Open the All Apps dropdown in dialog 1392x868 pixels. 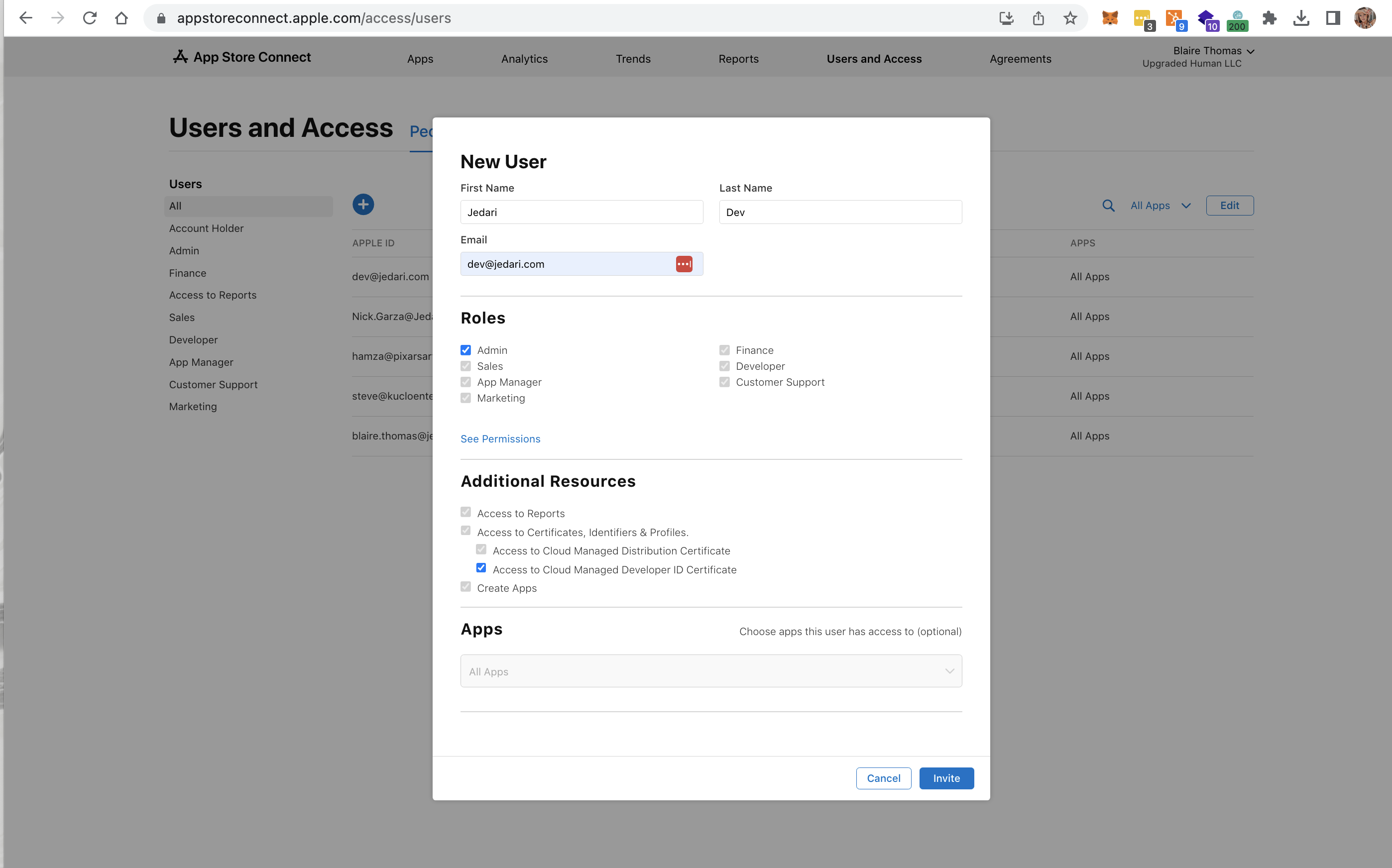(x=711, y=671)
